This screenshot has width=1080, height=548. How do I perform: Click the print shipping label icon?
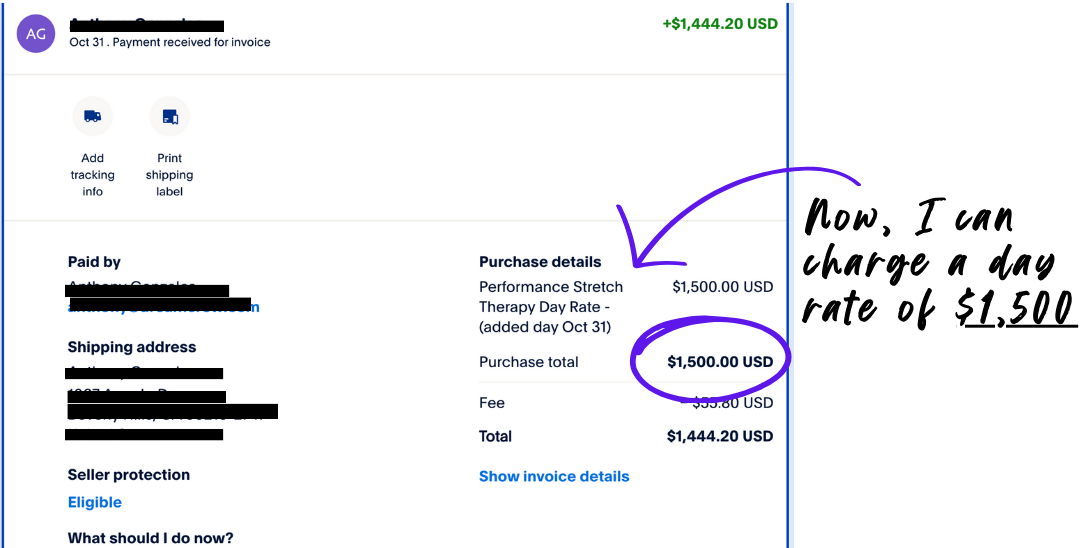point(170,117)
